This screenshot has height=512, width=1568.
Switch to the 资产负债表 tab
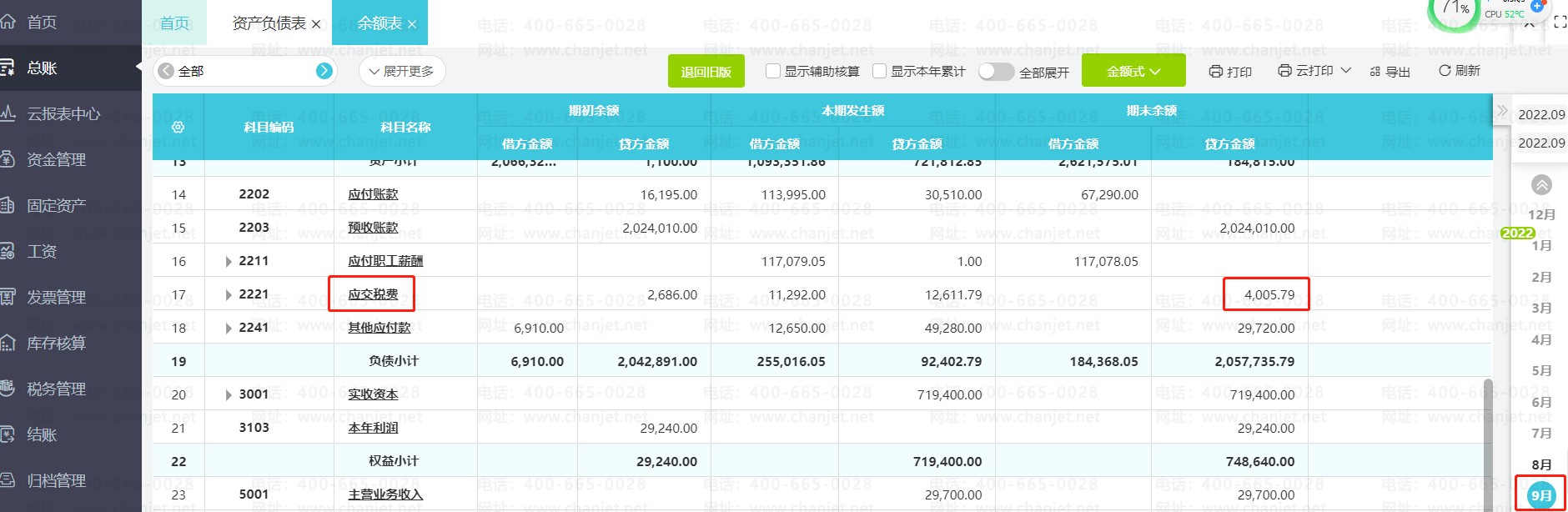pos(269,23)
